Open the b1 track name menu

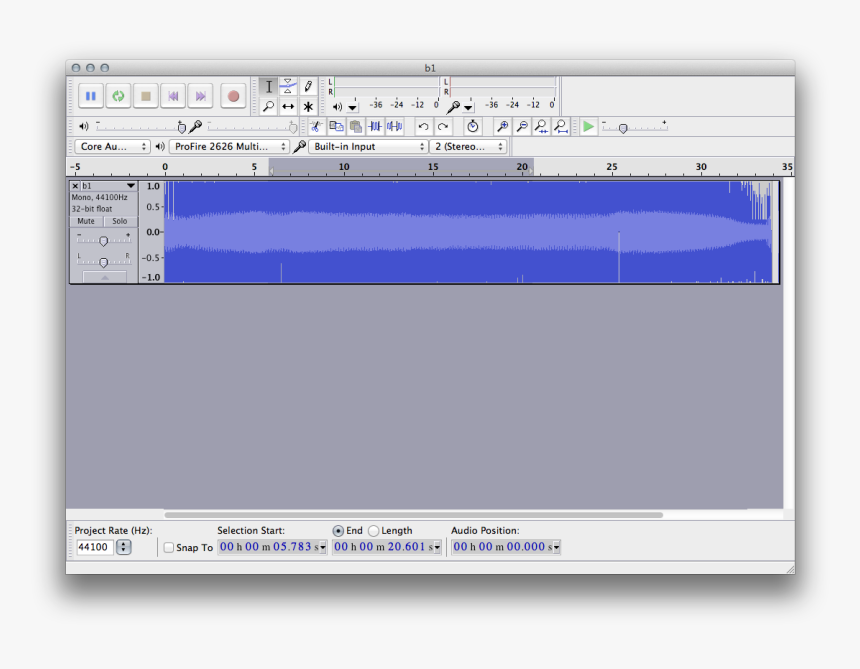(x=109, y=186)
